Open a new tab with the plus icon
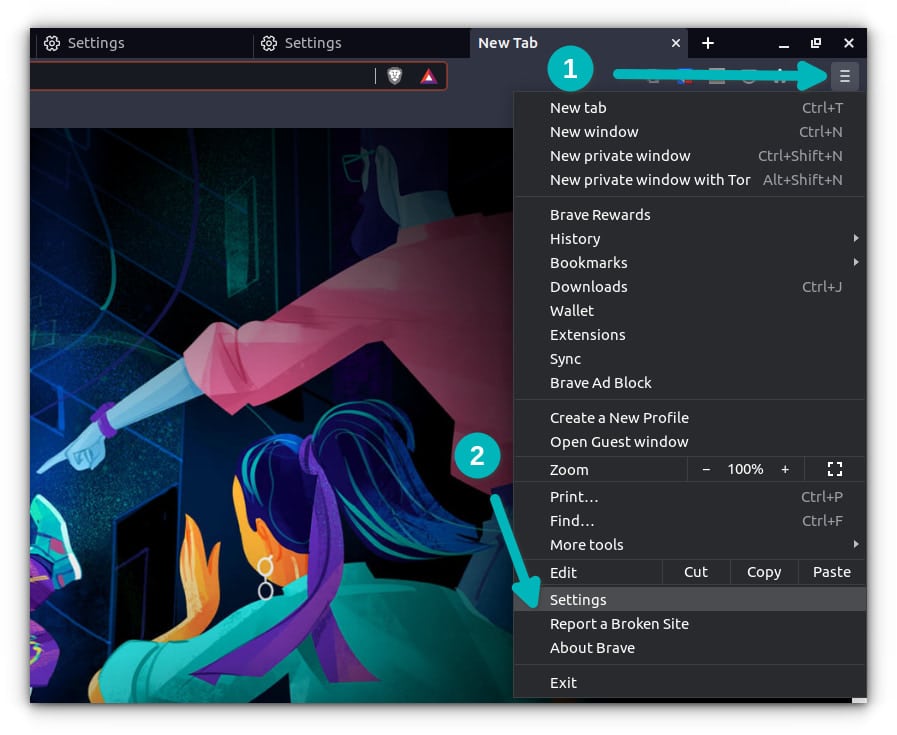 pos(708,43)
